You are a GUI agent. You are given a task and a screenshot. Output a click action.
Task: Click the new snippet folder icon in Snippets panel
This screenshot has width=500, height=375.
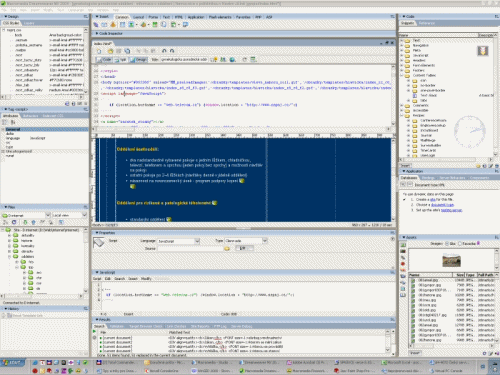pos(478,166)
